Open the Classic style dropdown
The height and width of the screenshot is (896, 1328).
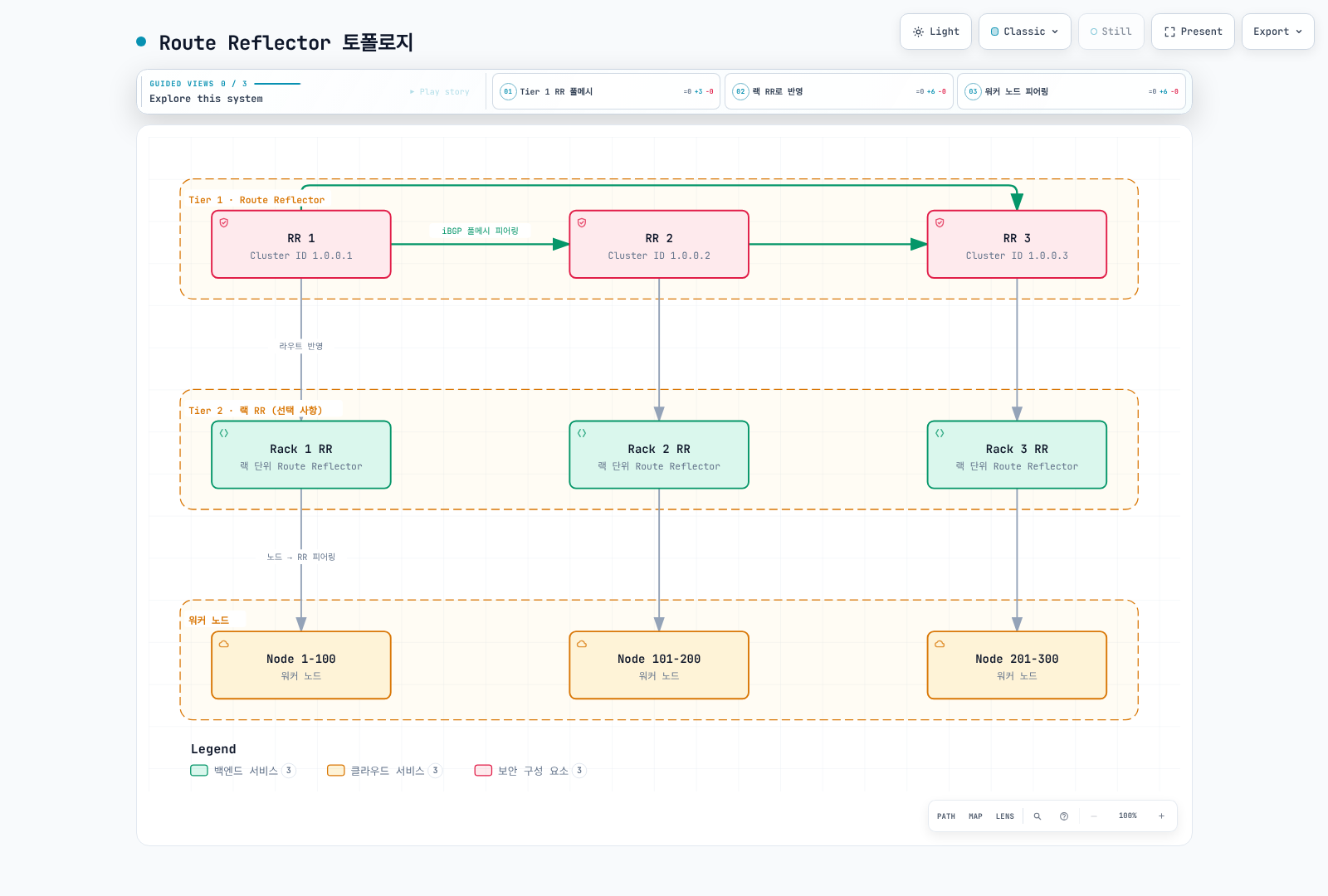tap(1024, 32)
